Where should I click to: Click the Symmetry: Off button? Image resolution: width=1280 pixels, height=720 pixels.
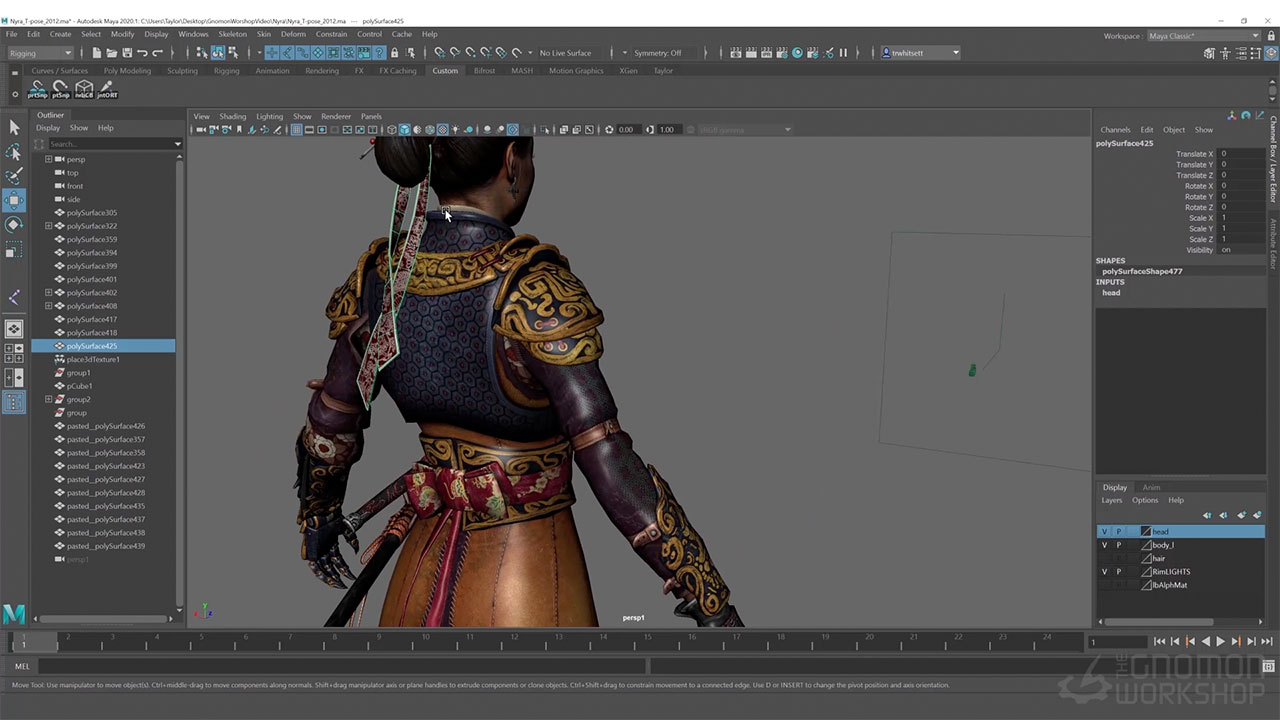pos(657,53)
